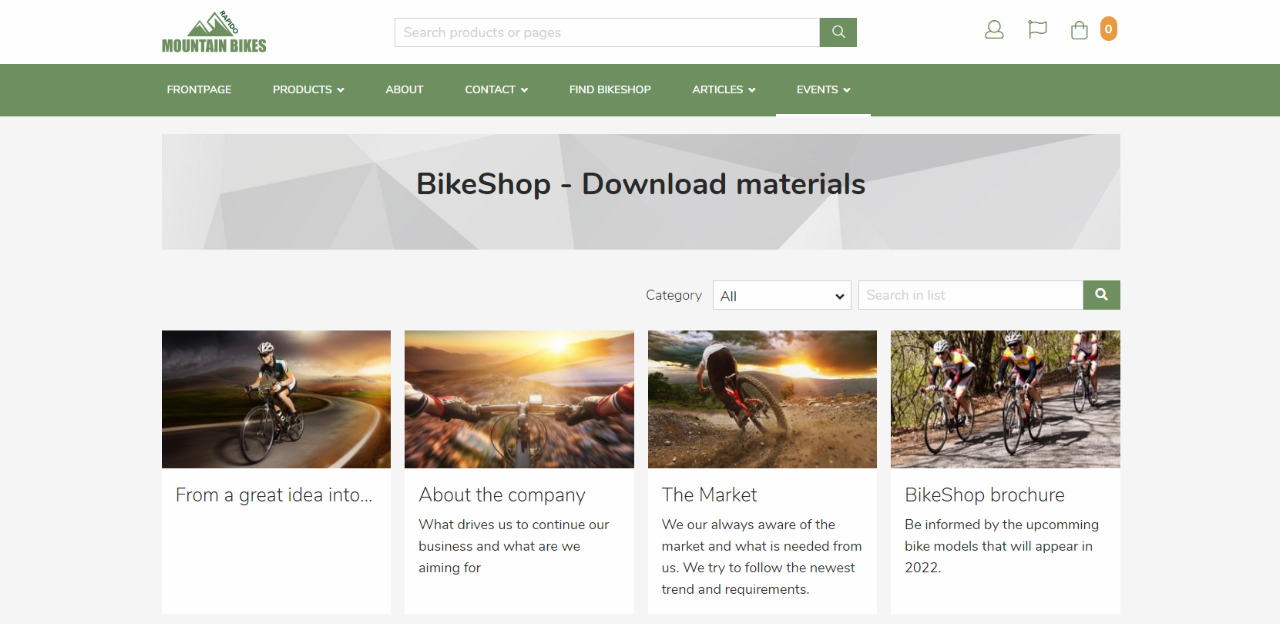
Task: Click the Search products or pages field
Action: (x=607, y=32)
